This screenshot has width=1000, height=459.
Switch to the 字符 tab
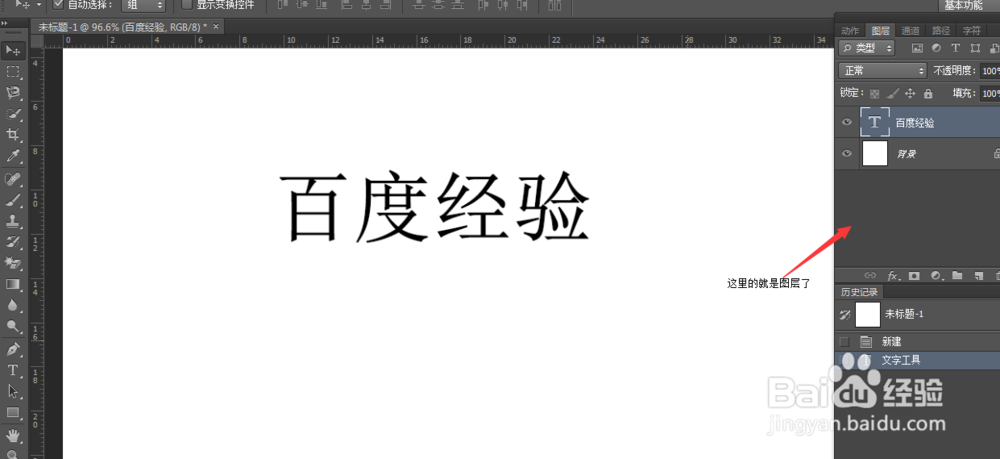pos(971,31)
